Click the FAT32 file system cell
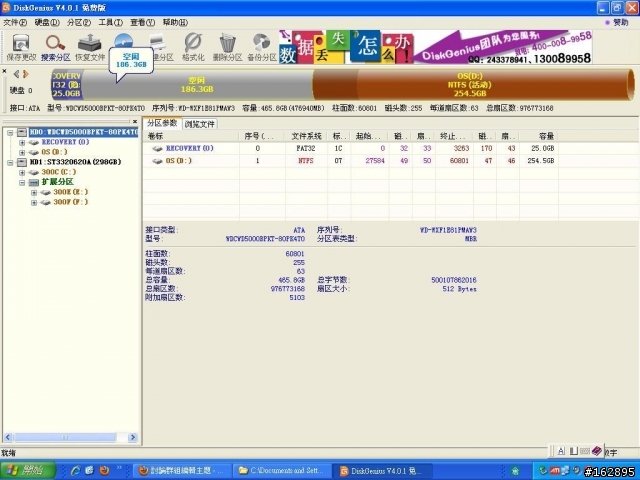Viewport: 640px width, 480px height. click(x=306, y=149)
